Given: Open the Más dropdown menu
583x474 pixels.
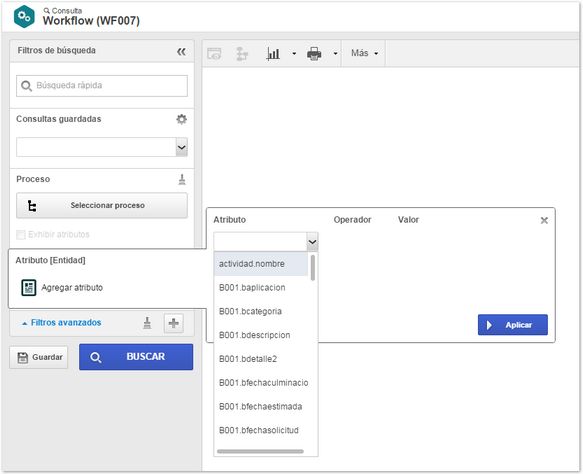Looking at the screenshot, I should tap(364, 53).
